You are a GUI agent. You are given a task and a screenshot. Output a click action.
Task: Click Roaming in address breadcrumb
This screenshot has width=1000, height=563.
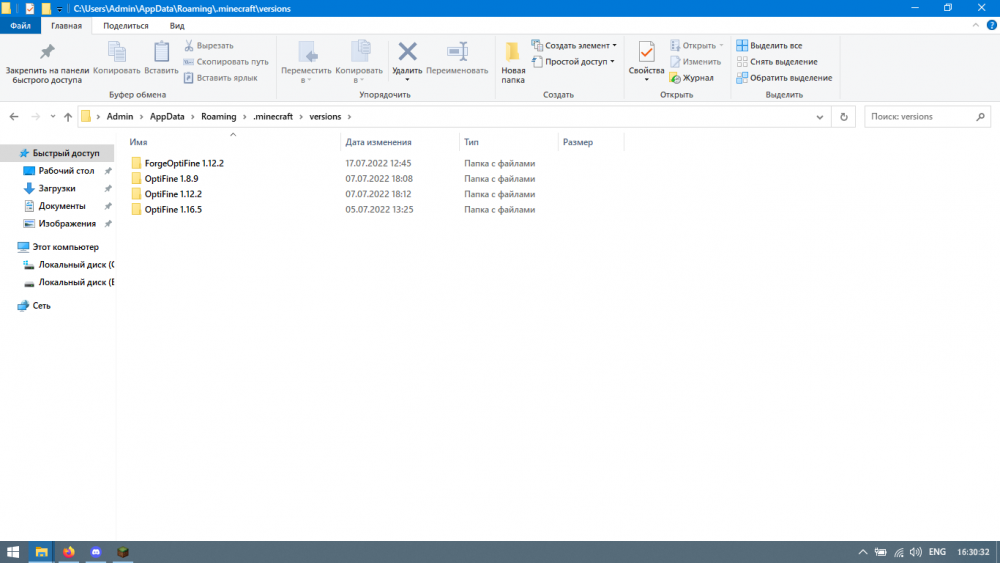click(x=219, y=117)
